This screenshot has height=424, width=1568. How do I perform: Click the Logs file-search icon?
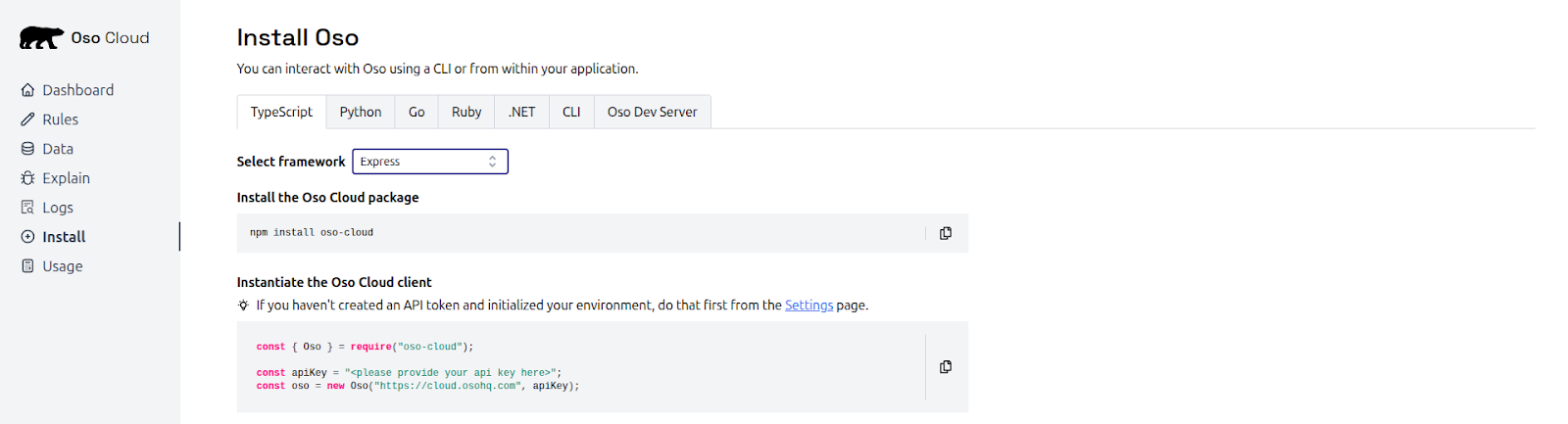tap(27, 208)
